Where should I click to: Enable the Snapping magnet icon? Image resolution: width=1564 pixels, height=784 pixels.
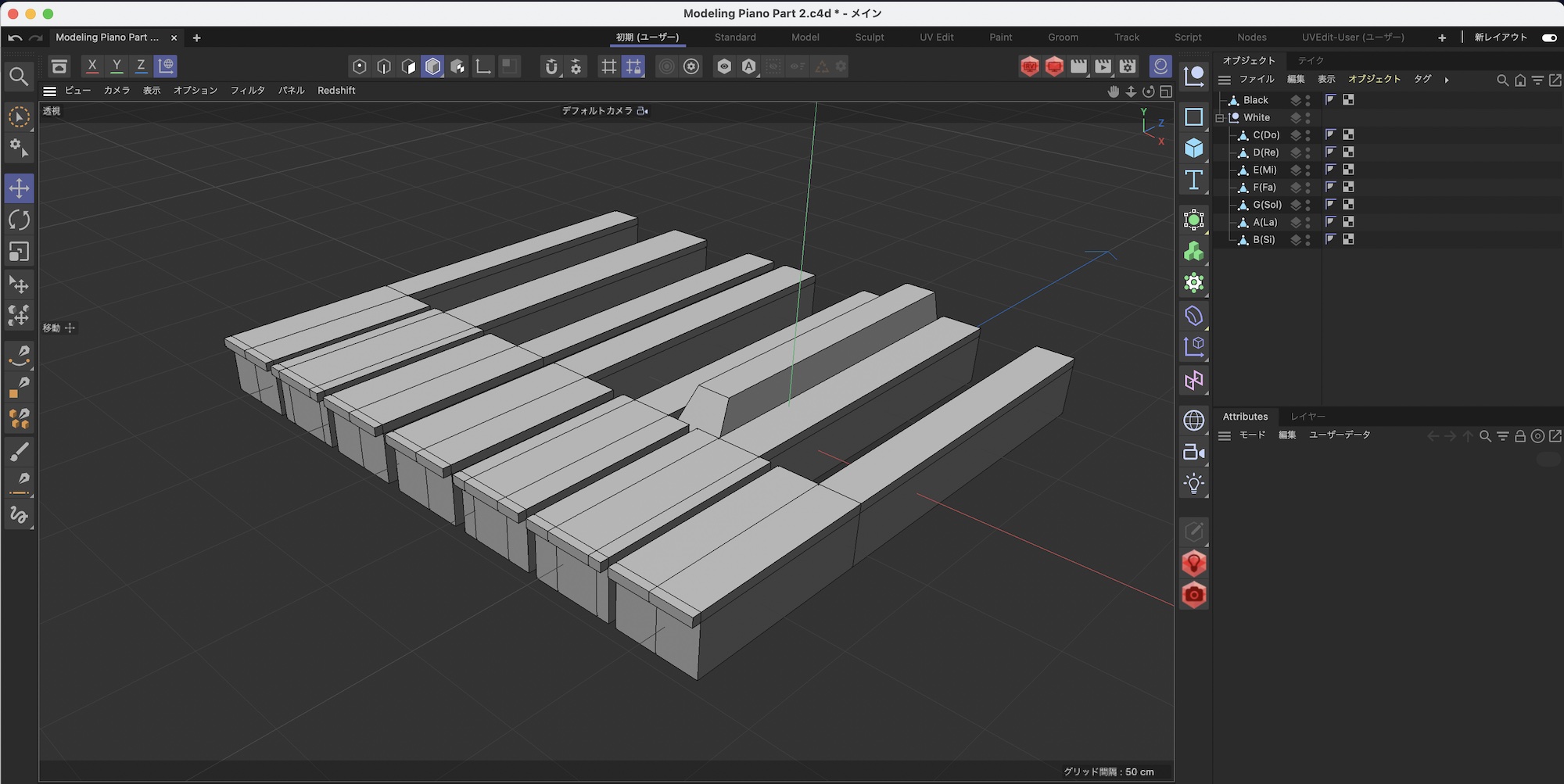pyautogui.click(x=552, y=66)
